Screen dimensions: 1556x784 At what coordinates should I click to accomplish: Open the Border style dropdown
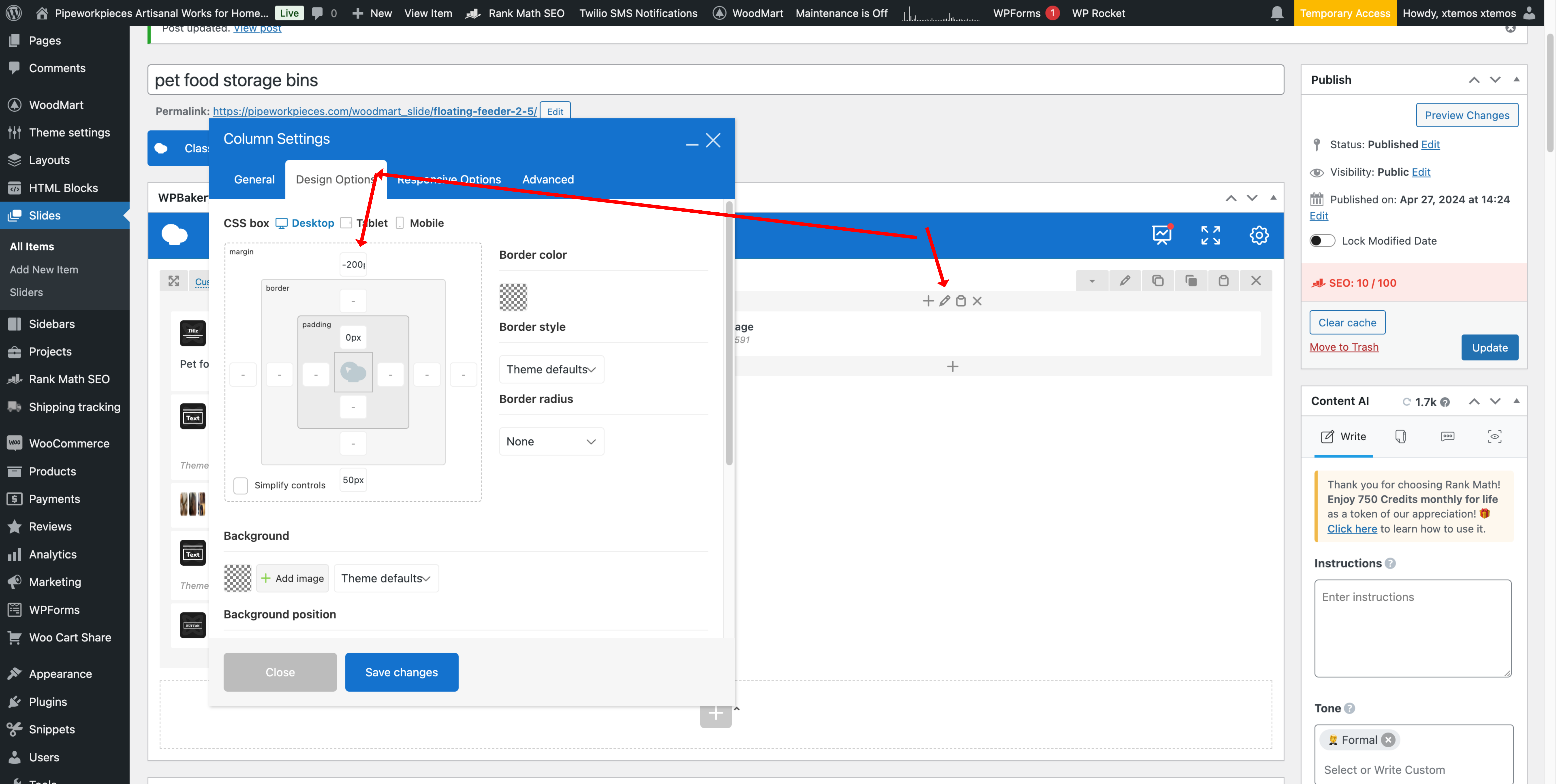click(551, 369)
